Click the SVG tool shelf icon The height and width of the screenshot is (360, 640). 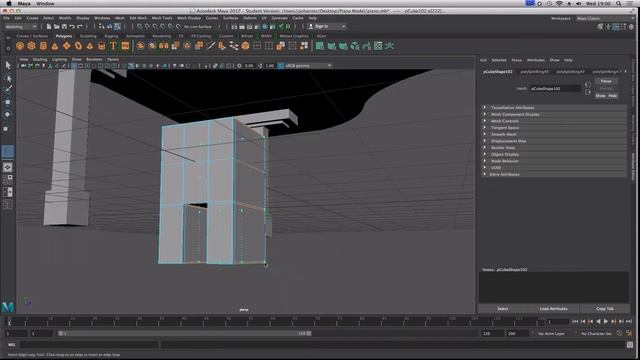(125, 46)
